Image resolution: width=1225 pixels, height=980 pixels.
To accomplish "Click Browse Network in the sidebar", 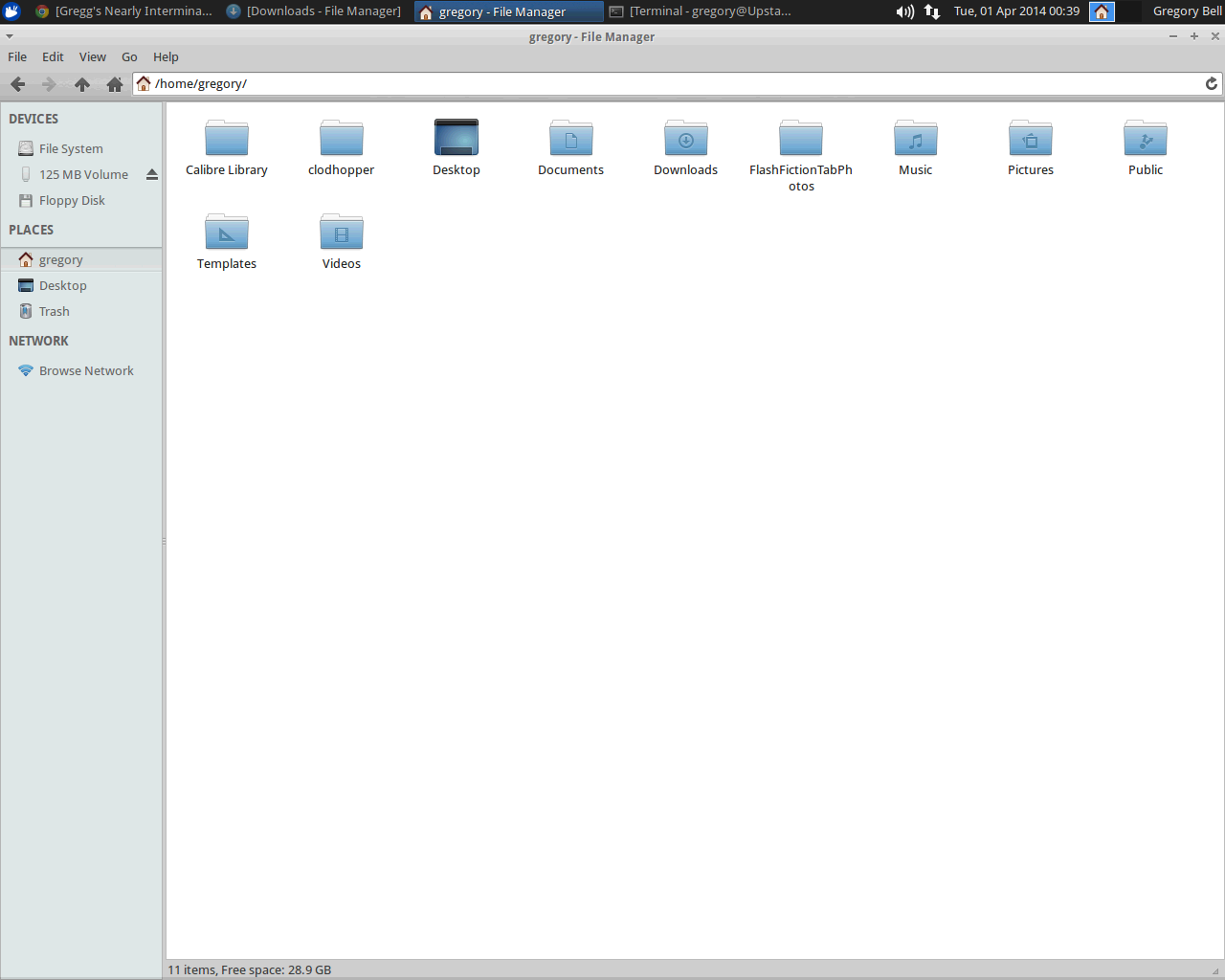I will tap(81, 371).
